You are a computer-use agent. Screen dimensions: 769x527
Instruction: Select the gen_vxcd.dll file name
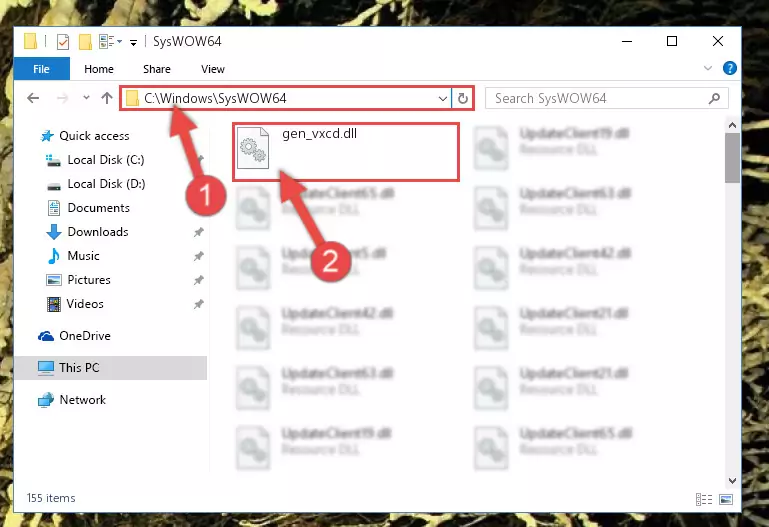pyautogui.click(x=319, y=133)
